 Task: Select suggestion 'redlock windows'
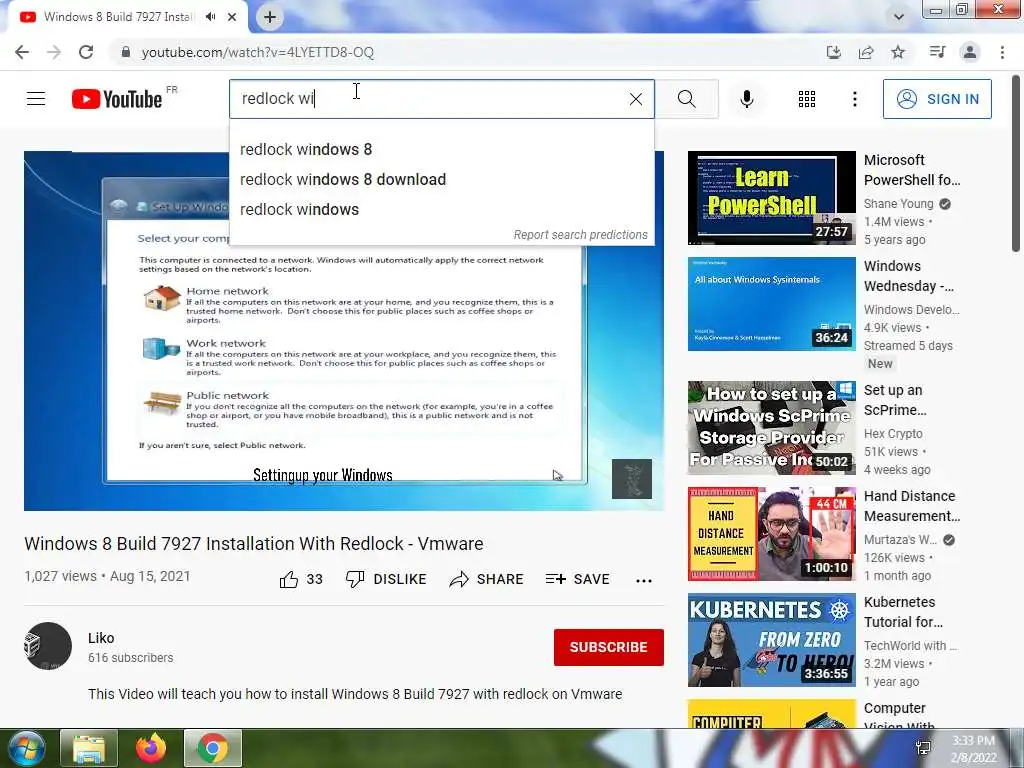pyautogui.click(x=441, y=210)
